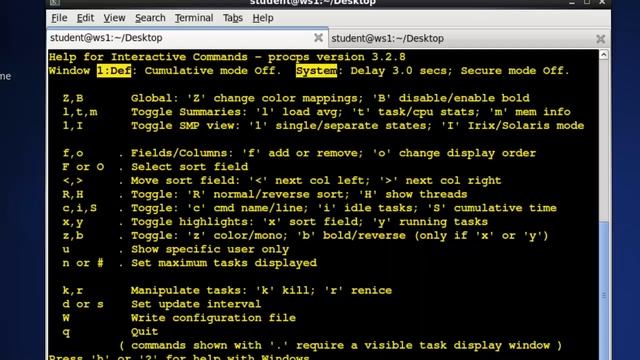
Task: Close the second terminal tab
Action: coord(600,39)
